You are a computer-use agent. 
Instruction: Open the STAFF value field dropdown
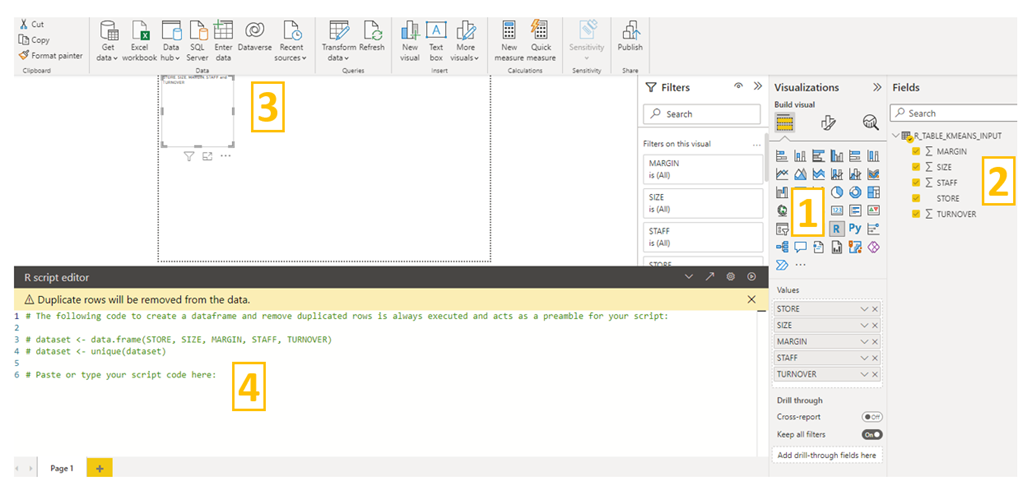(x=864, y=358)
